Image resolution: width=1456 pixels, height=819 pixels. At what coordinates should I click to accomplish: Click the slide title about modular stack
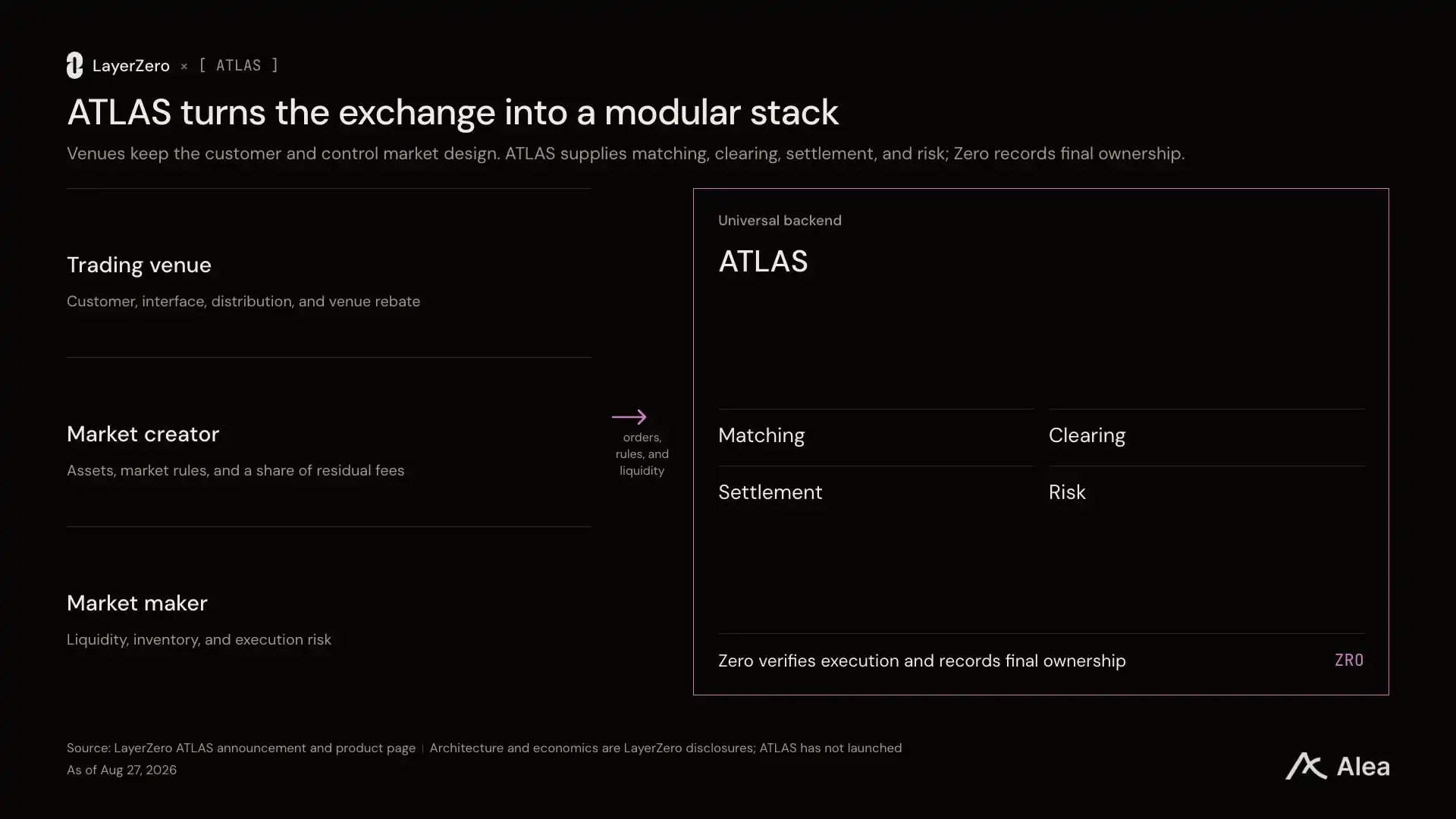click(453, 112)
